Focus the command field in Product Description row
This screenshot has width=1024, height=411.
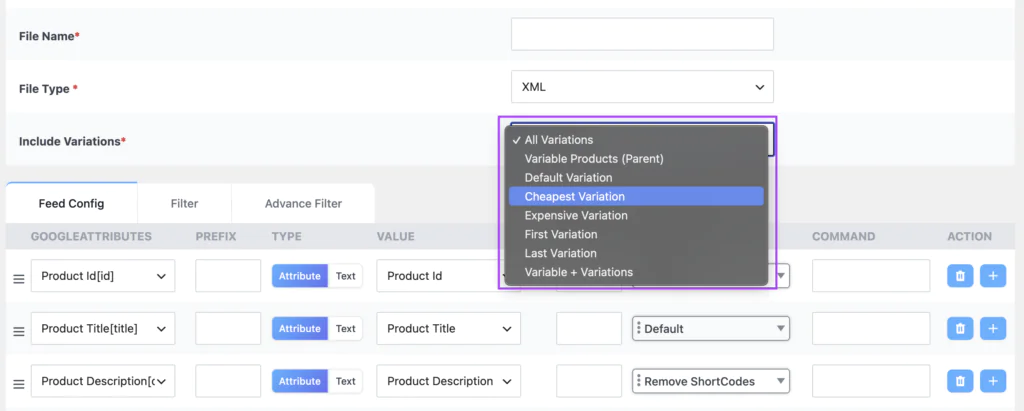tap(871, 381)
